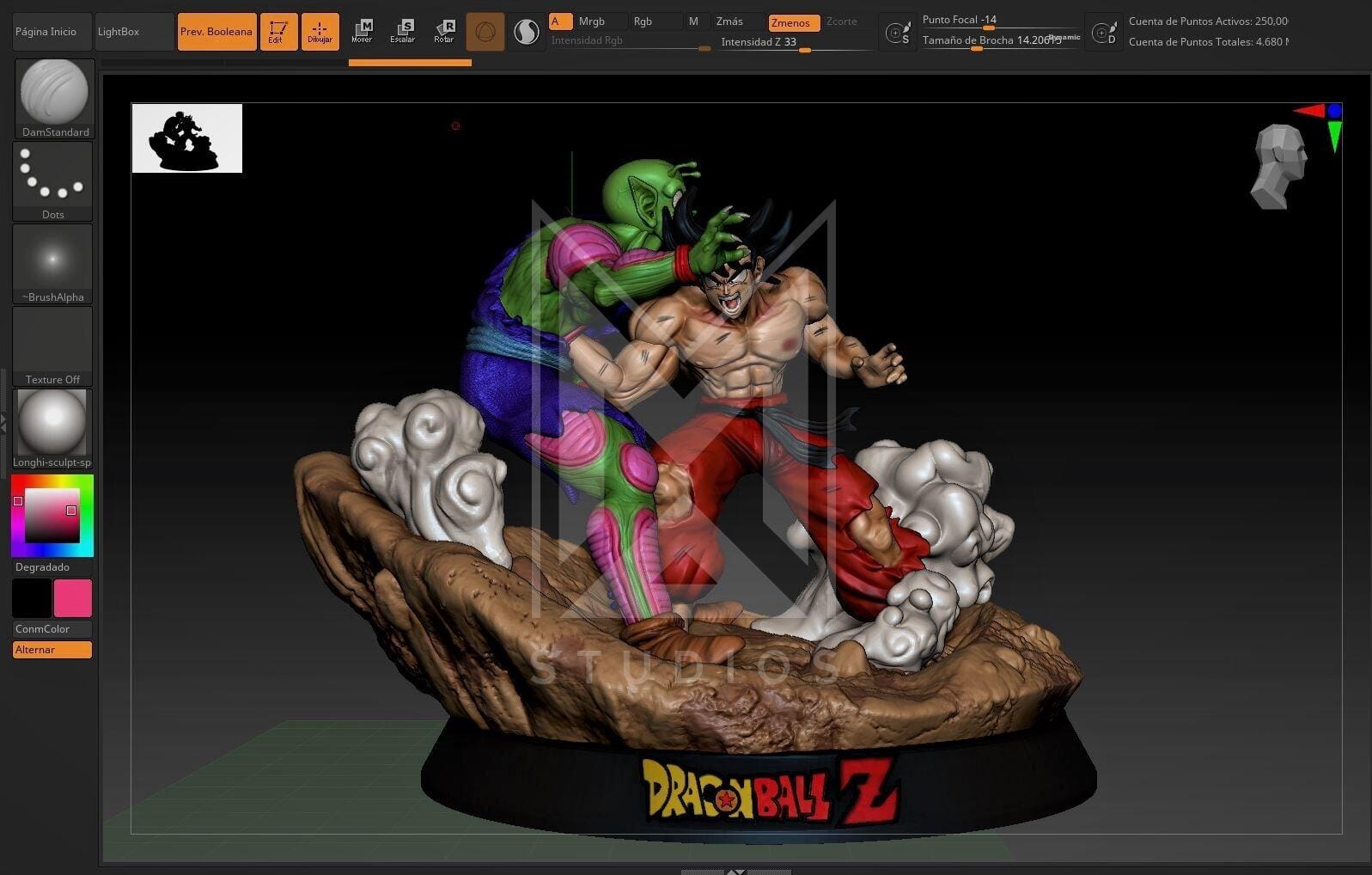Click the Alternar color button

pyautogui.click(x=52, y=650)
